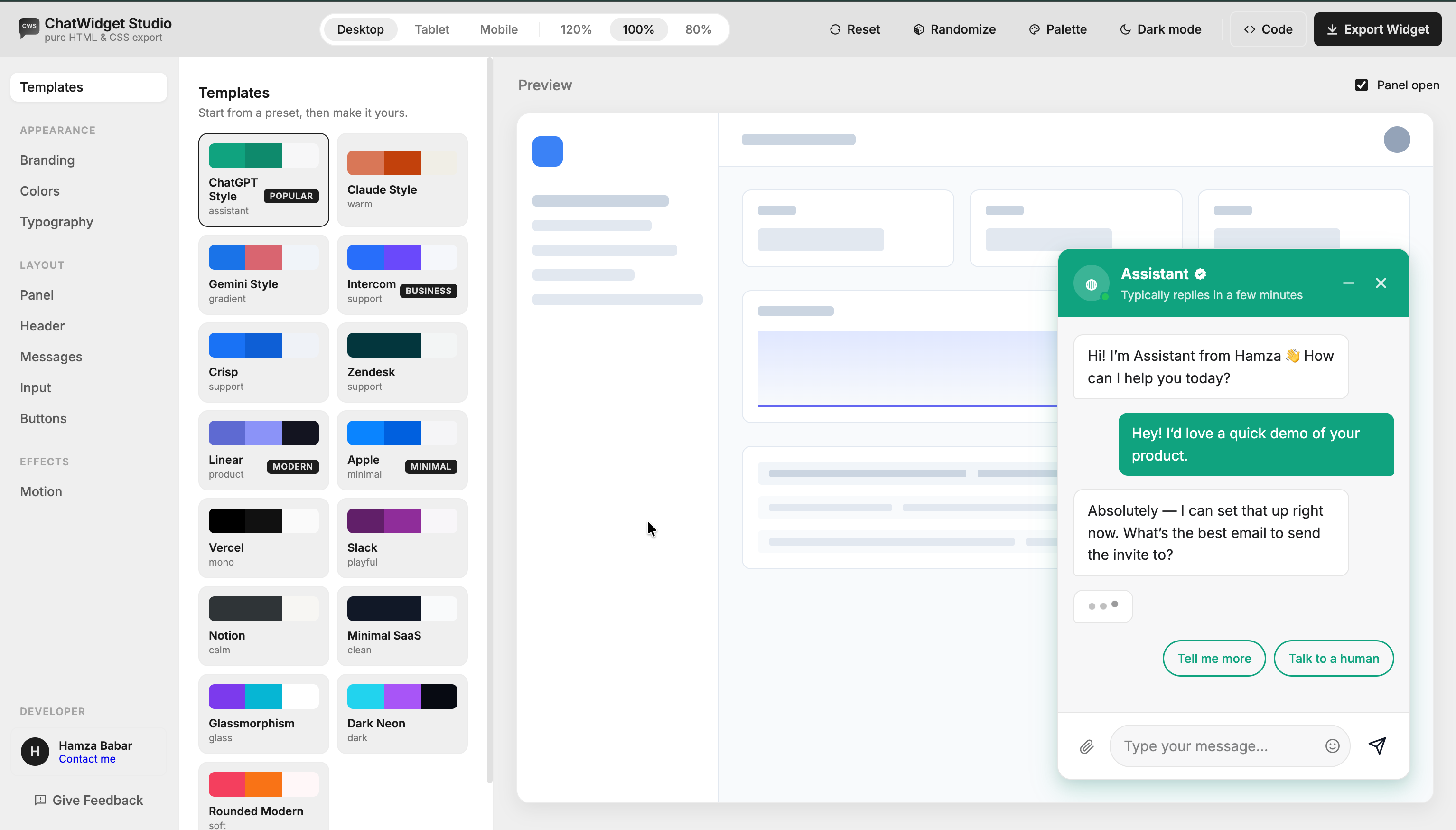This screenshot has height=830, width=1456.
Task: Randomize the widget design
Action: click(954, 29)
